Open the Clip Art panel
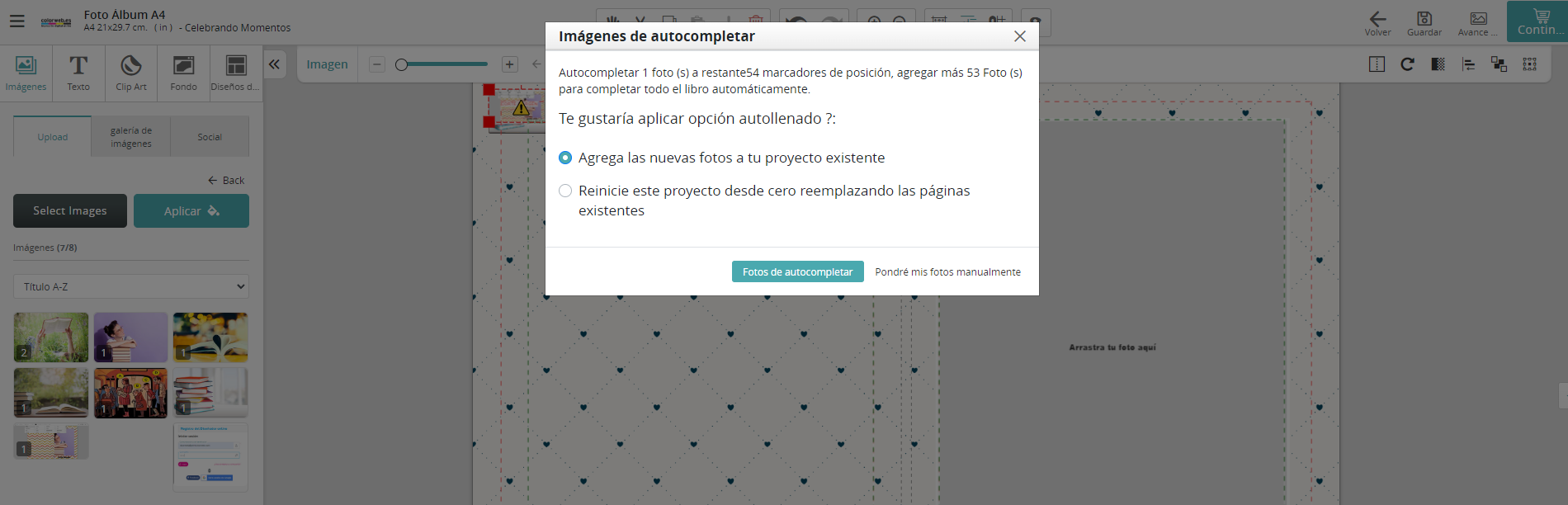Screen dimensions: 1568x505 point(131,73)
